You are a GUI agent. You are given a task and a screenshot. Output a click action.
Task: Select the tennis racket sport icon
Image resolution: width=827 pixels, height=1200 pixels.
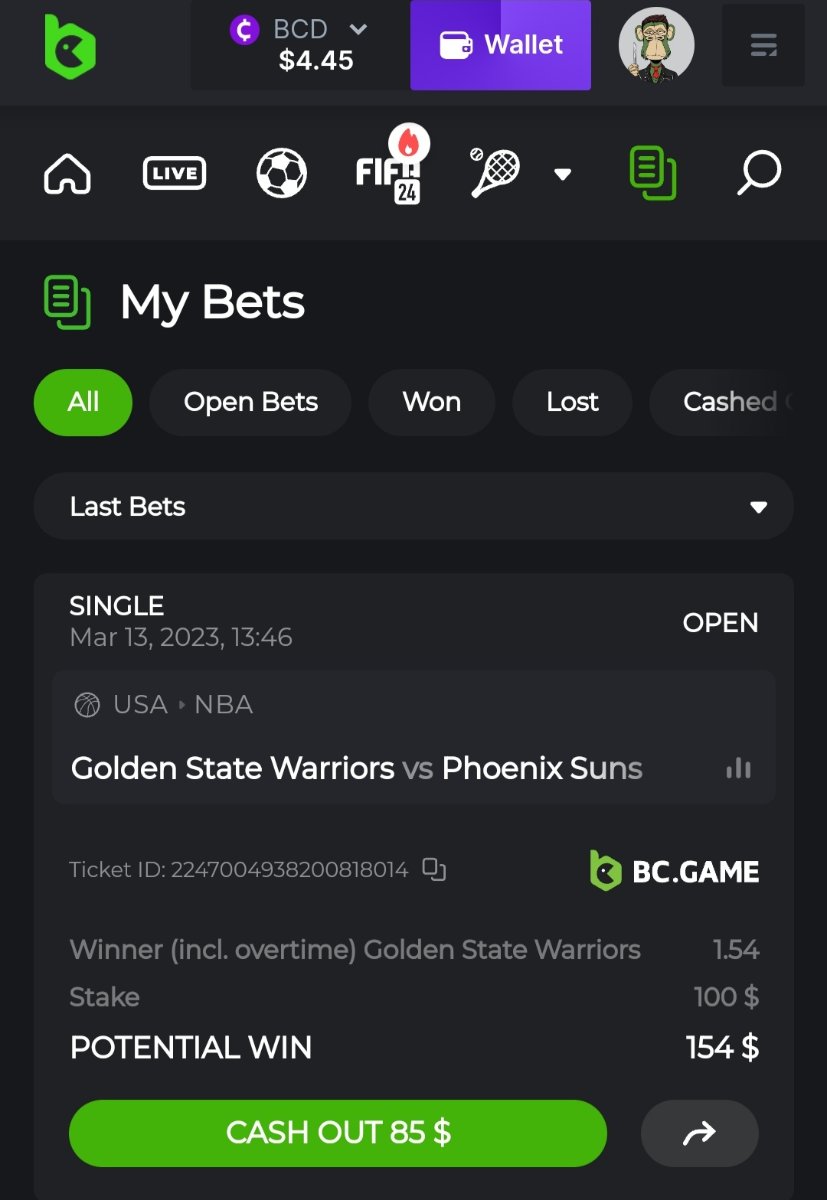pos(495,173)
